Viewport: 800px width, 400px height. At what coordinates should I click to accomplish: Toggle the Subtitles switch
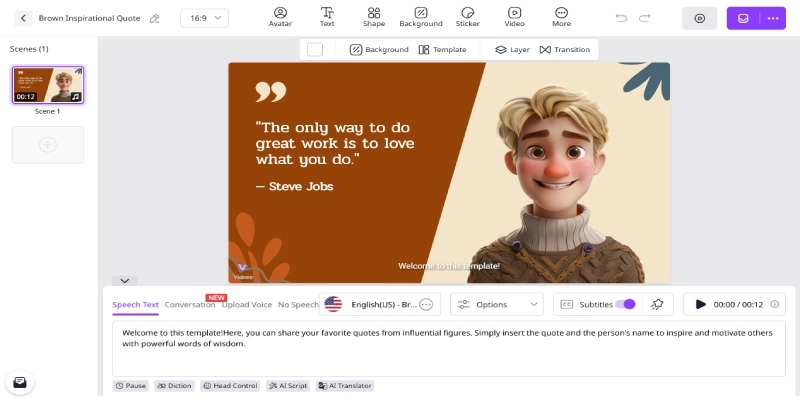(x=625, y=304)
